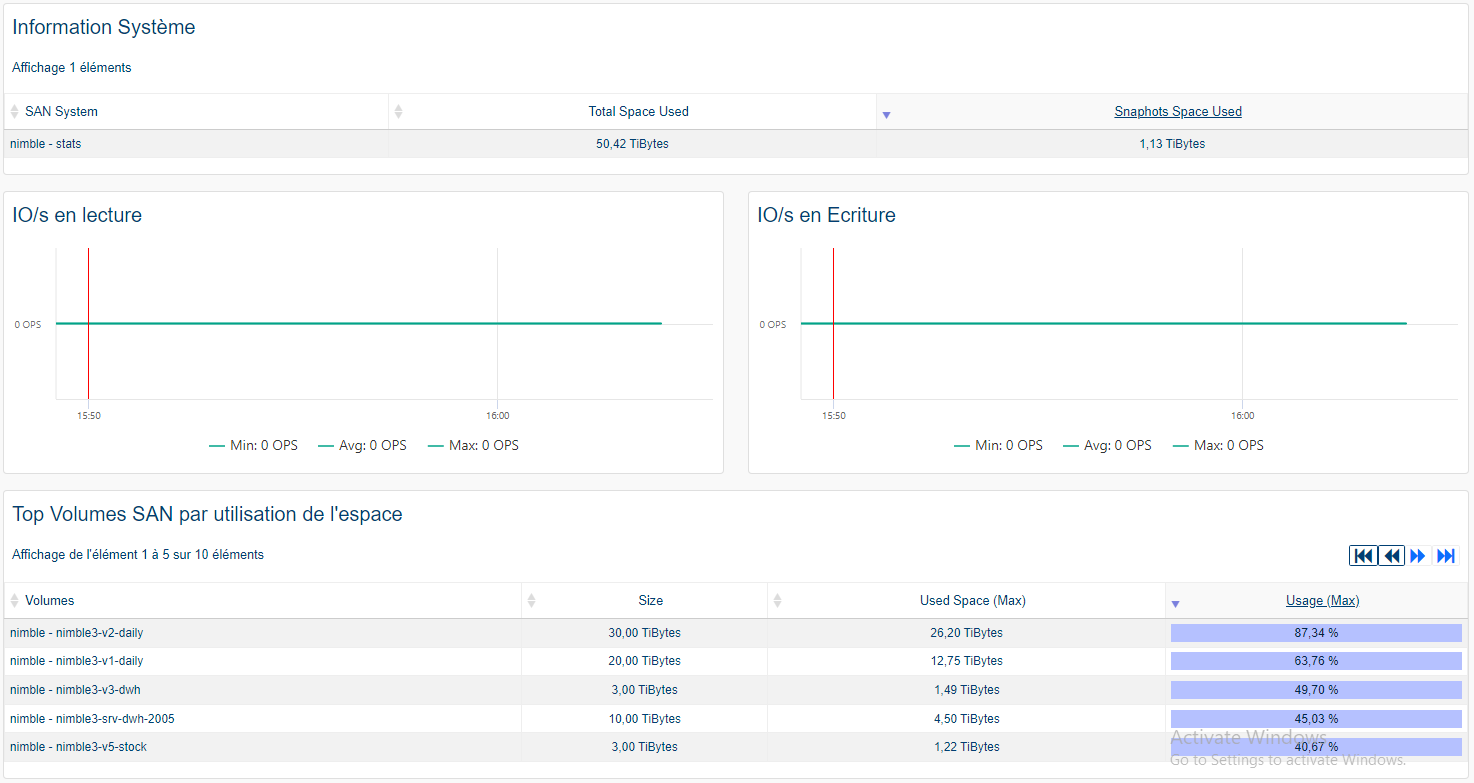Go to the previous page of volumes
This screenshot has height=783, width=1474.
pyautogui.click(x=1391, y=556)
